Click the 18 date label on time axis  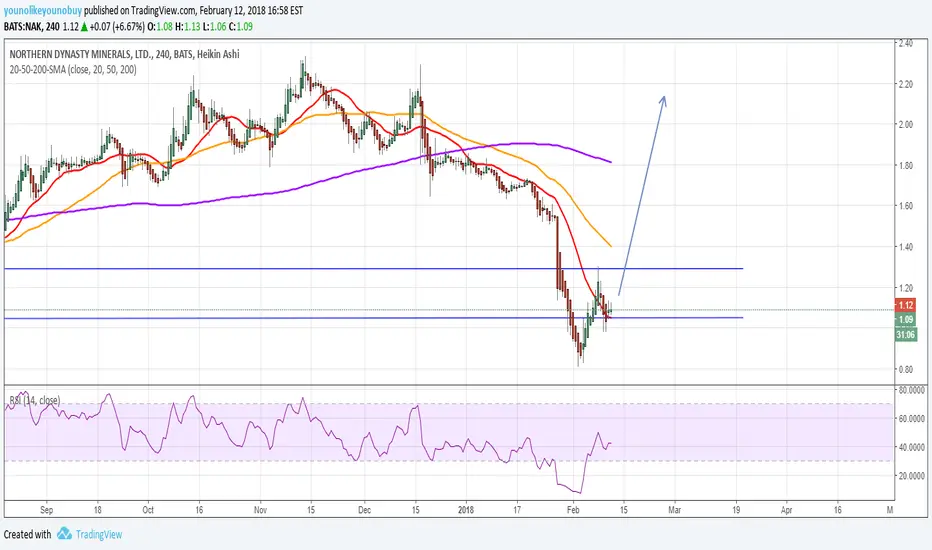click(x=97, y=510)
